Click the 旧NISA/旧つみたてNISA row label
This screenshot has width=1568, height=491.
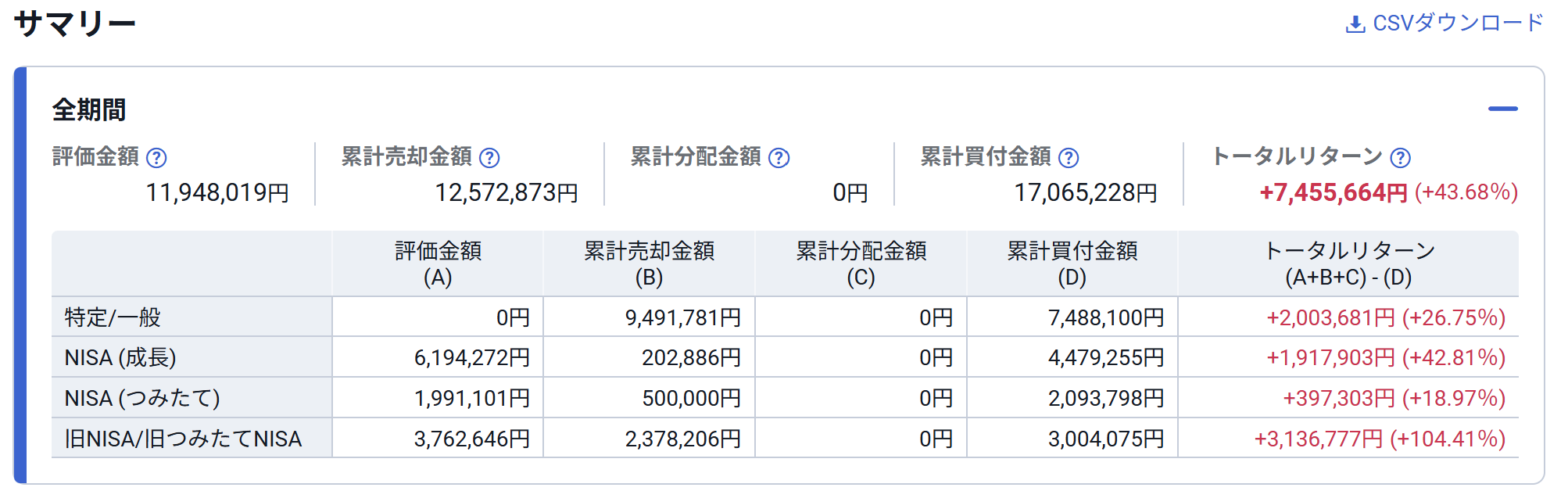(x=183, y=439)
